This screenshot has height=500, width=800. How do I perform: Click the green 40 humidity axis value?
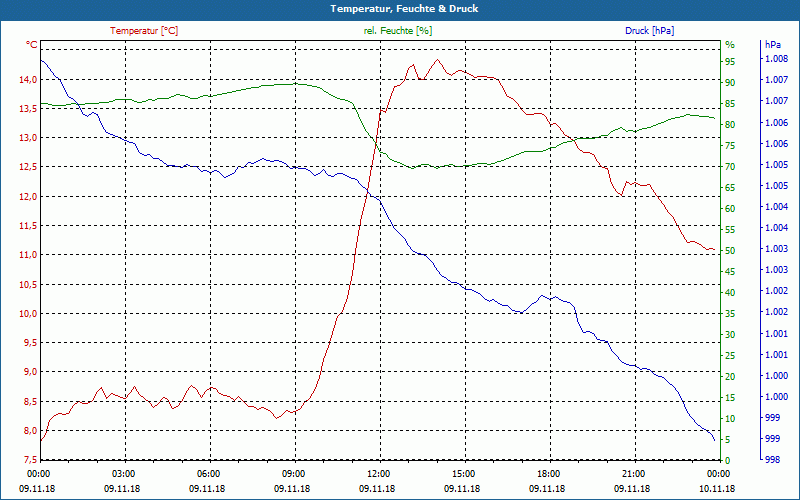tap(730, 292)
